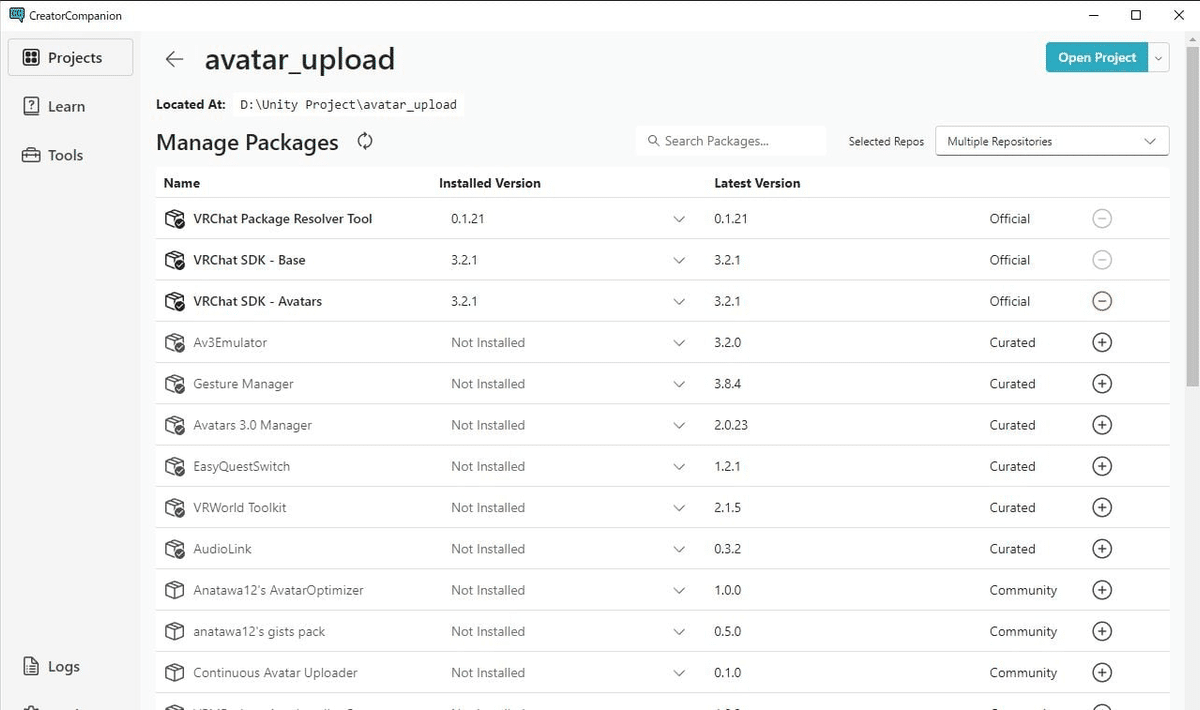Click package icon of EasyQuestSwitch row
1200x710 pixels.
(175, 466)
